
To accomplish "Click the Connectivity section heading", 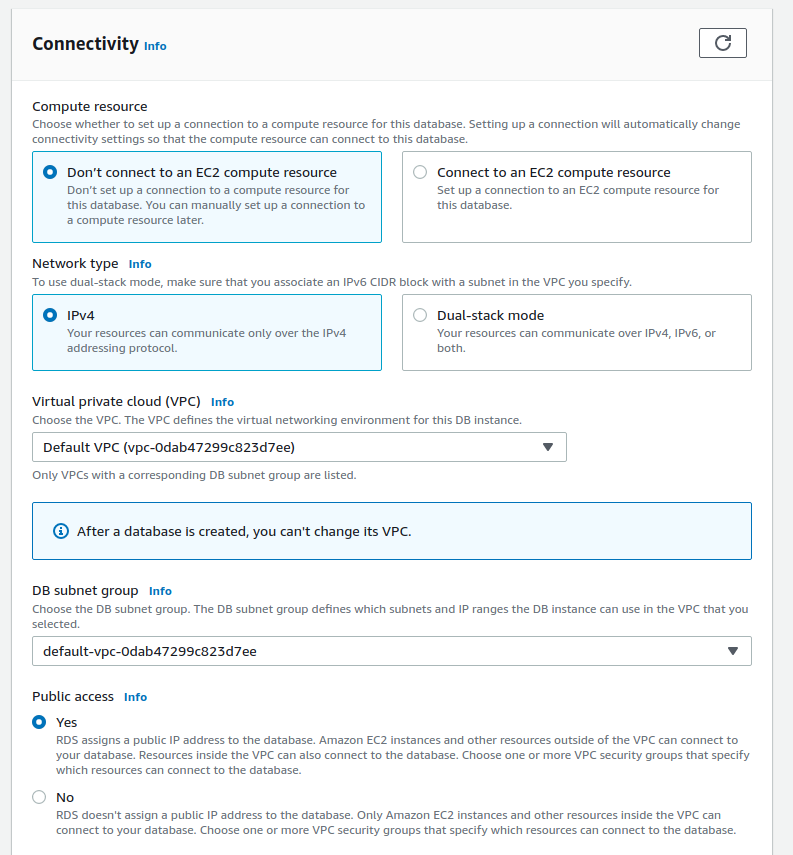I will point(83,44).
